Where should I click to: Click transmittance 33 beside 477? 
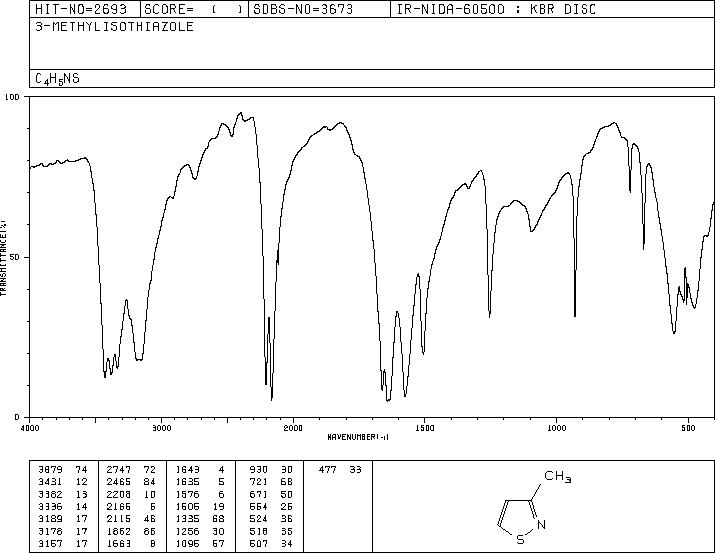point(355,470)
